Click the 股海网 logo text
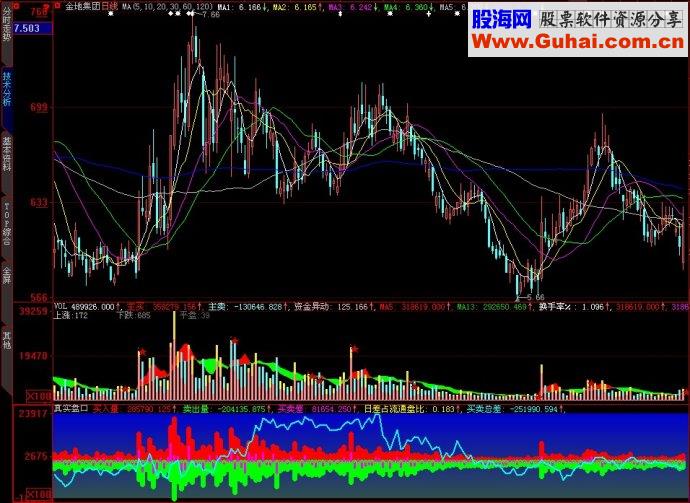The width and height of the screenshot is (690, 503). [502, 19]
